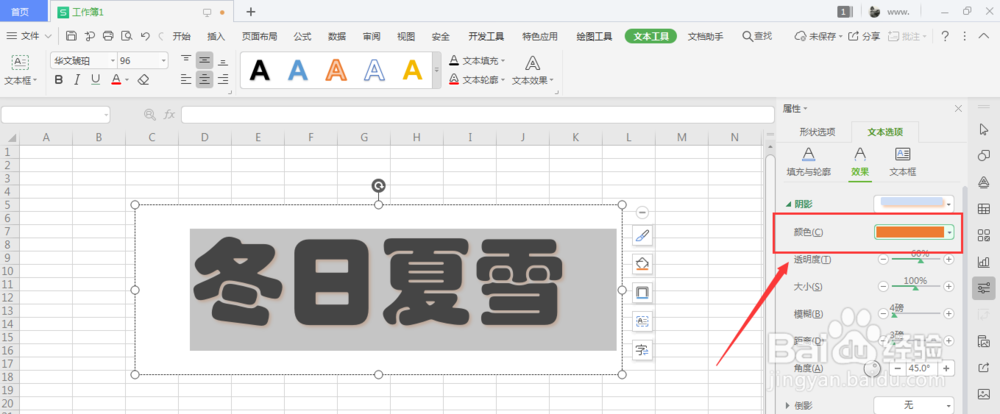The width and height of the screenshot is (1000, 414).
Task: Switch to the 绘图工具 ribbon tab
Action: (594, 36)
